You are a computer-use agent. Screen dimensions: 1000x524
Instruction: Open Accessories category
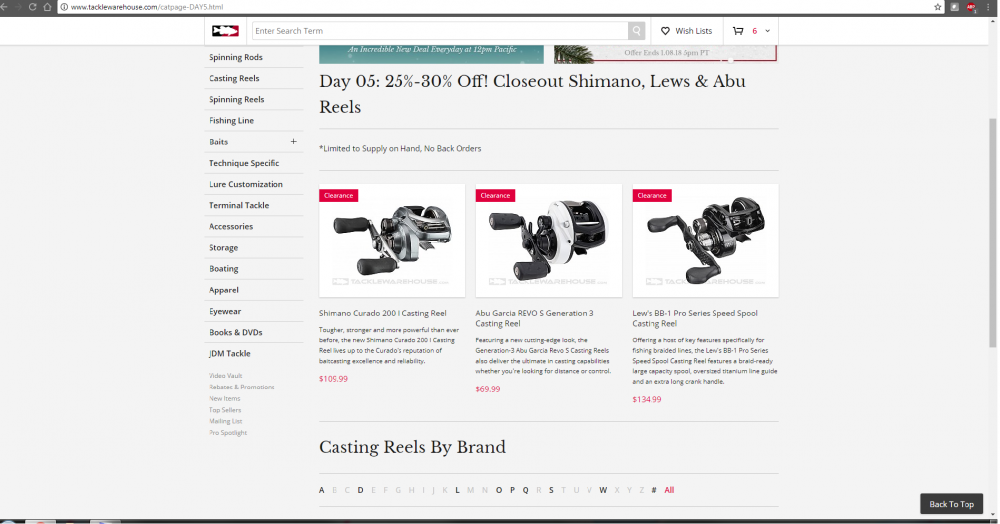(x=231, y=226)
